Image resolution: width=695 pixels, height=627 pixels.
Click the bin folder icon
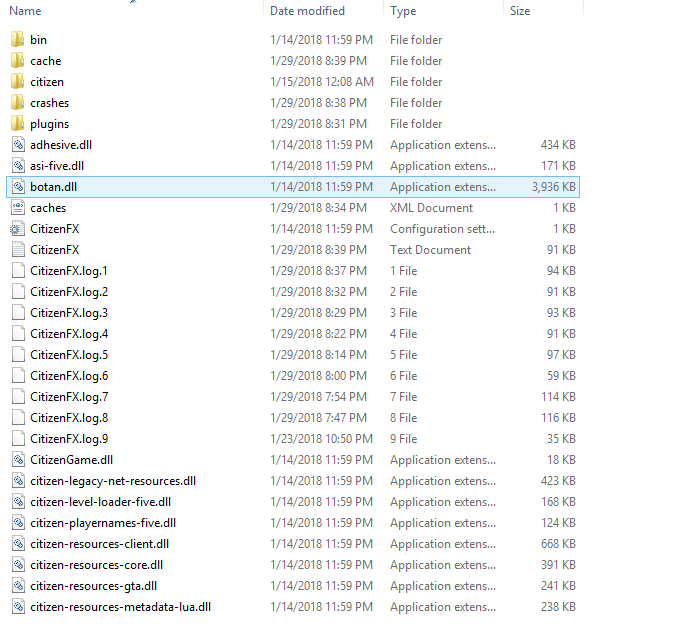click(x=18, y=39)
